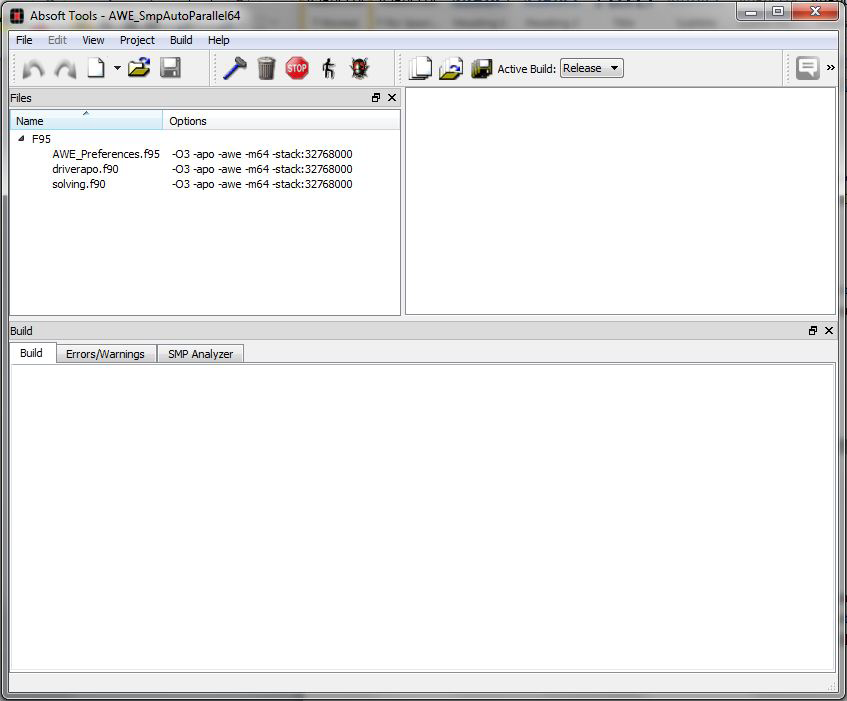
Task: Launch the debugger bug icon
Action: click(360, 69)
